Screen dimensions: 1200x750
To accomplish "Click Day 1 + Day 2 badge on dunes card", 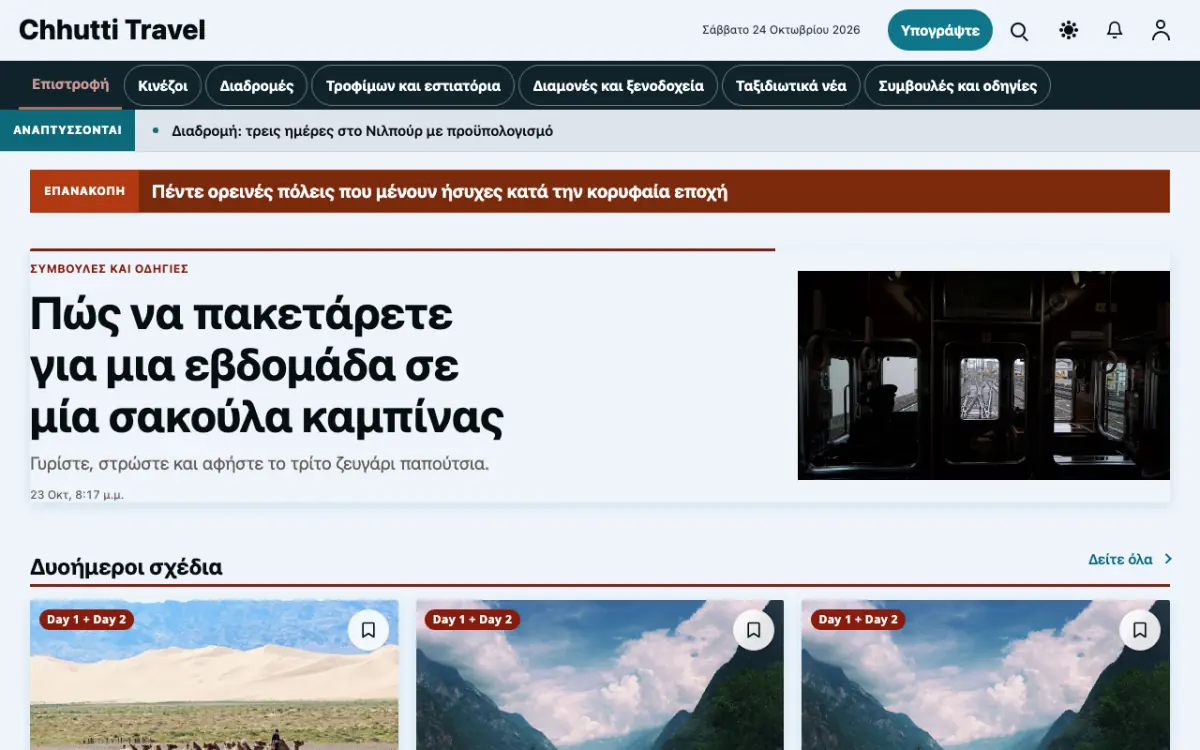I will 87,620.
